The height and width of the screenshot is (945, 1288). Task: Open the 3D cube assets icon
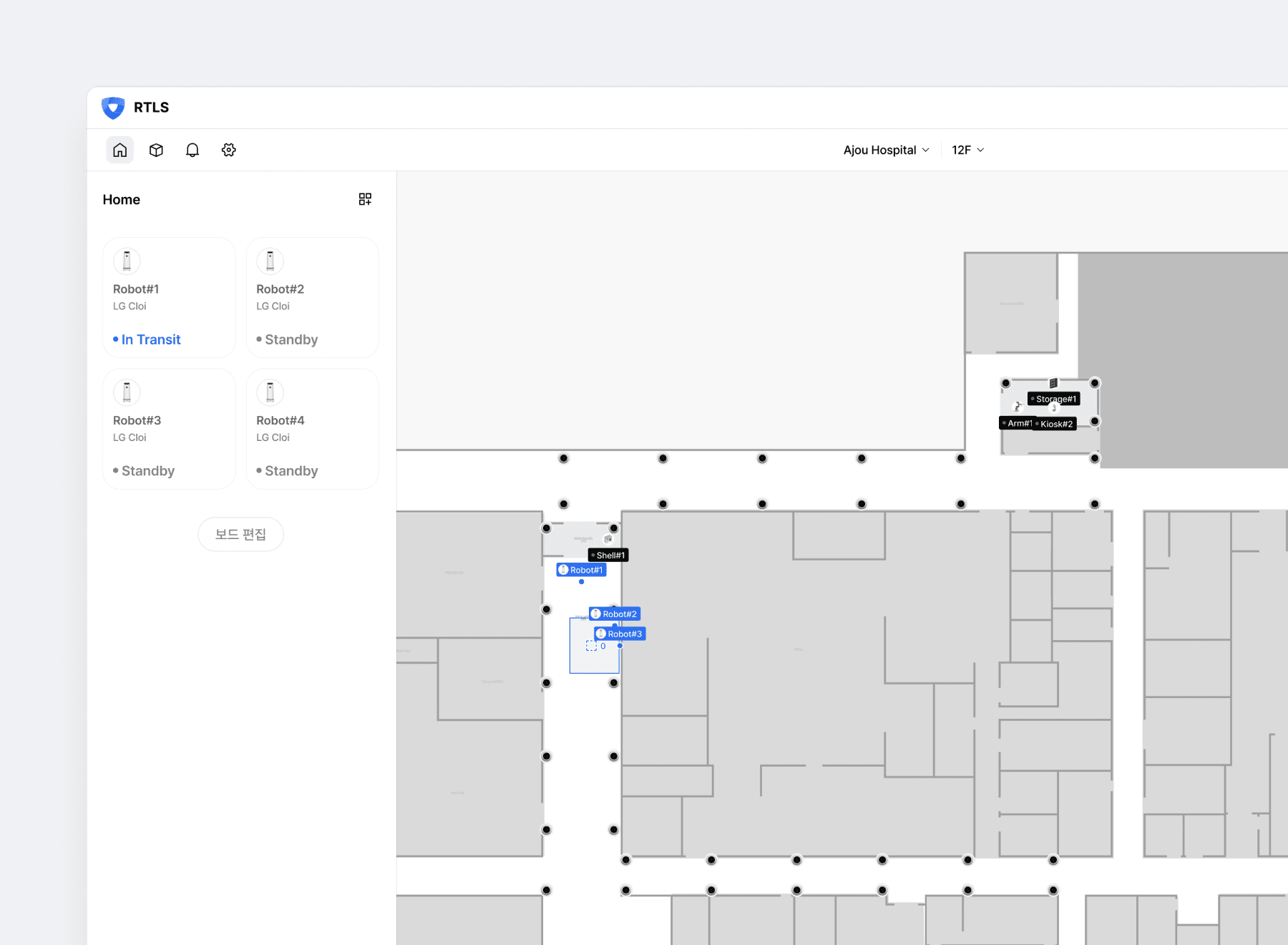(x=156, y=150)
